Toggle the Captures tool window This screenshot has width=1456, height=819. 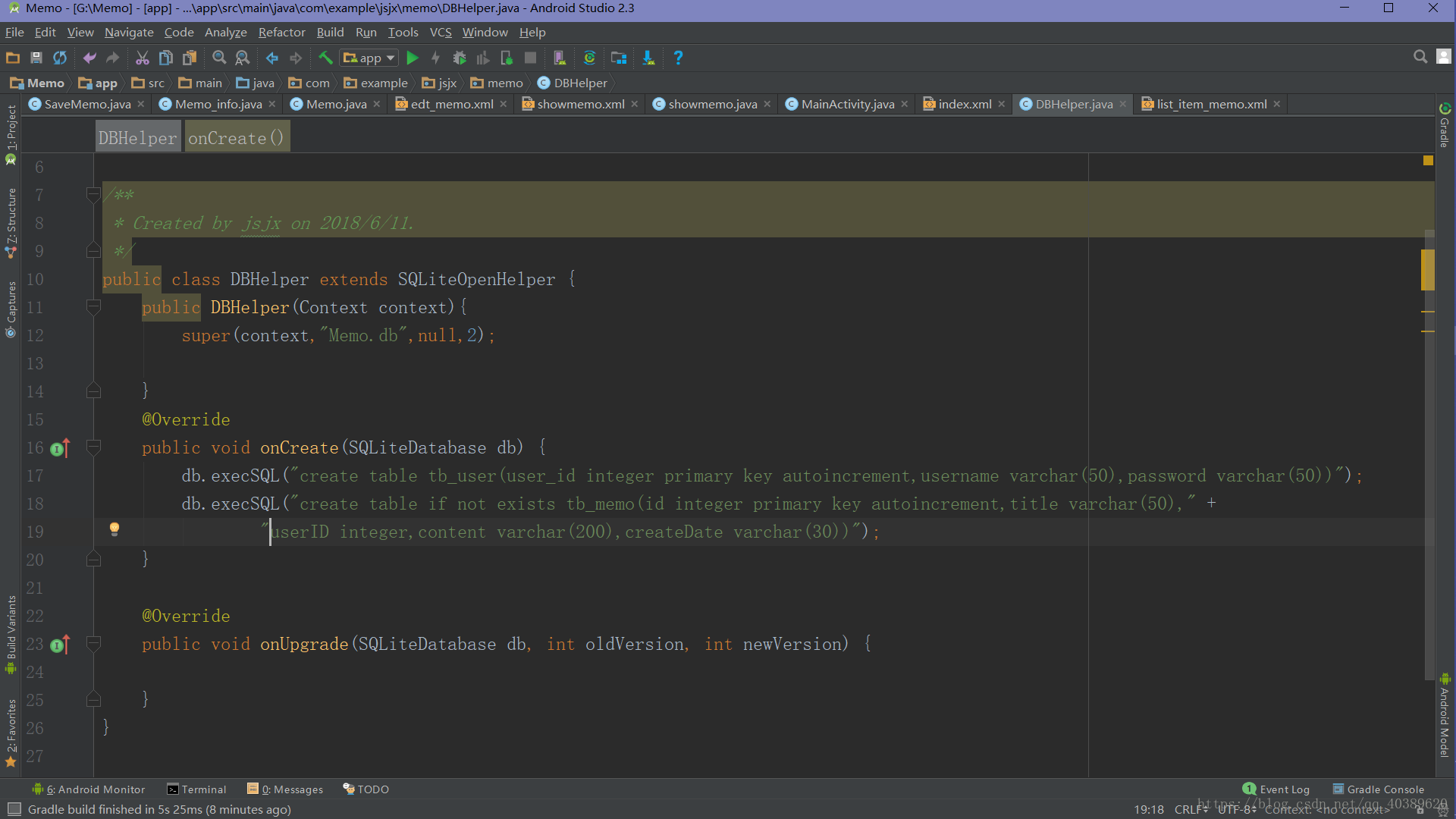11,309
